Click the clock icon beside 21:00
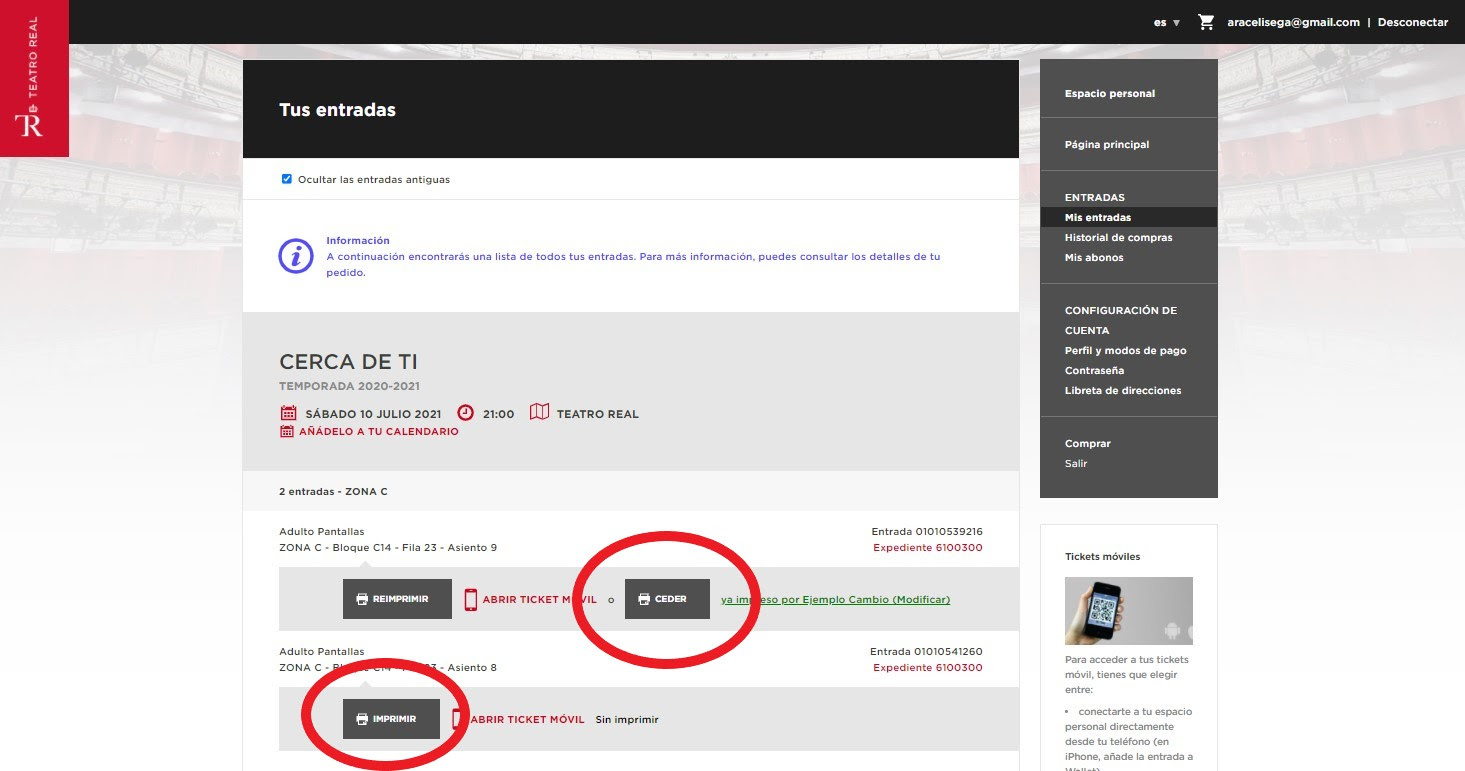This screenshot has height=771, width=1465. (x=465, y=413)
